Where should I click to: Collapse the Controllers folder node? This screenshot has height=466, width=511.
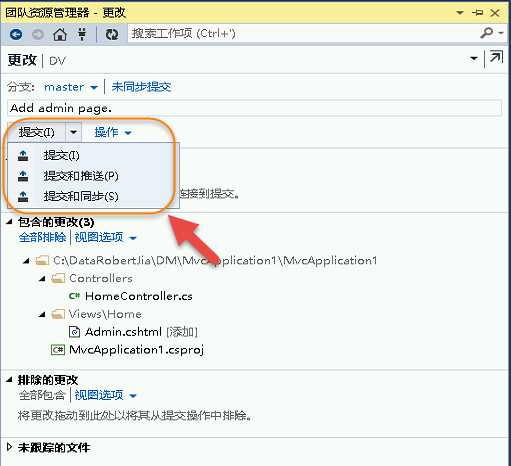(x=42, y=279)
